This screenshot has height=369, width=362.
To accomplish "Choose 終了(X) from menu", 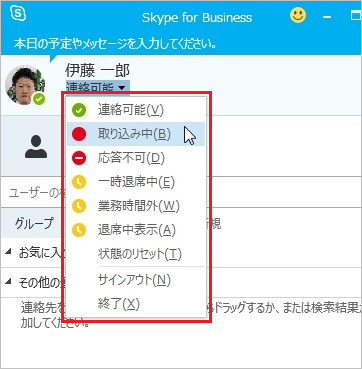I will [x=136, y=304].
